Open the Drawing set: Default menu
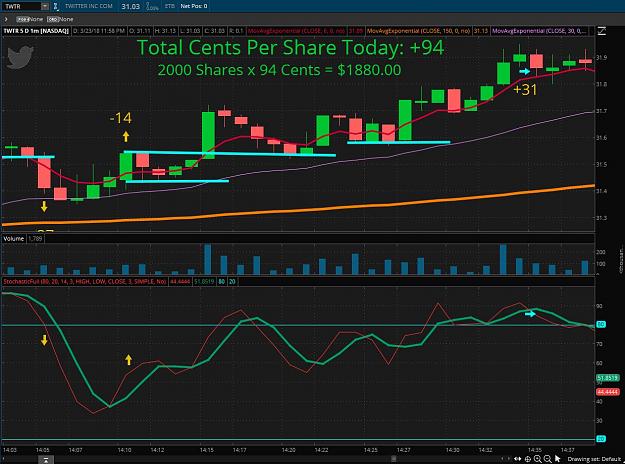The height and width of the screenshot is (464, 625). coord(594,460)
